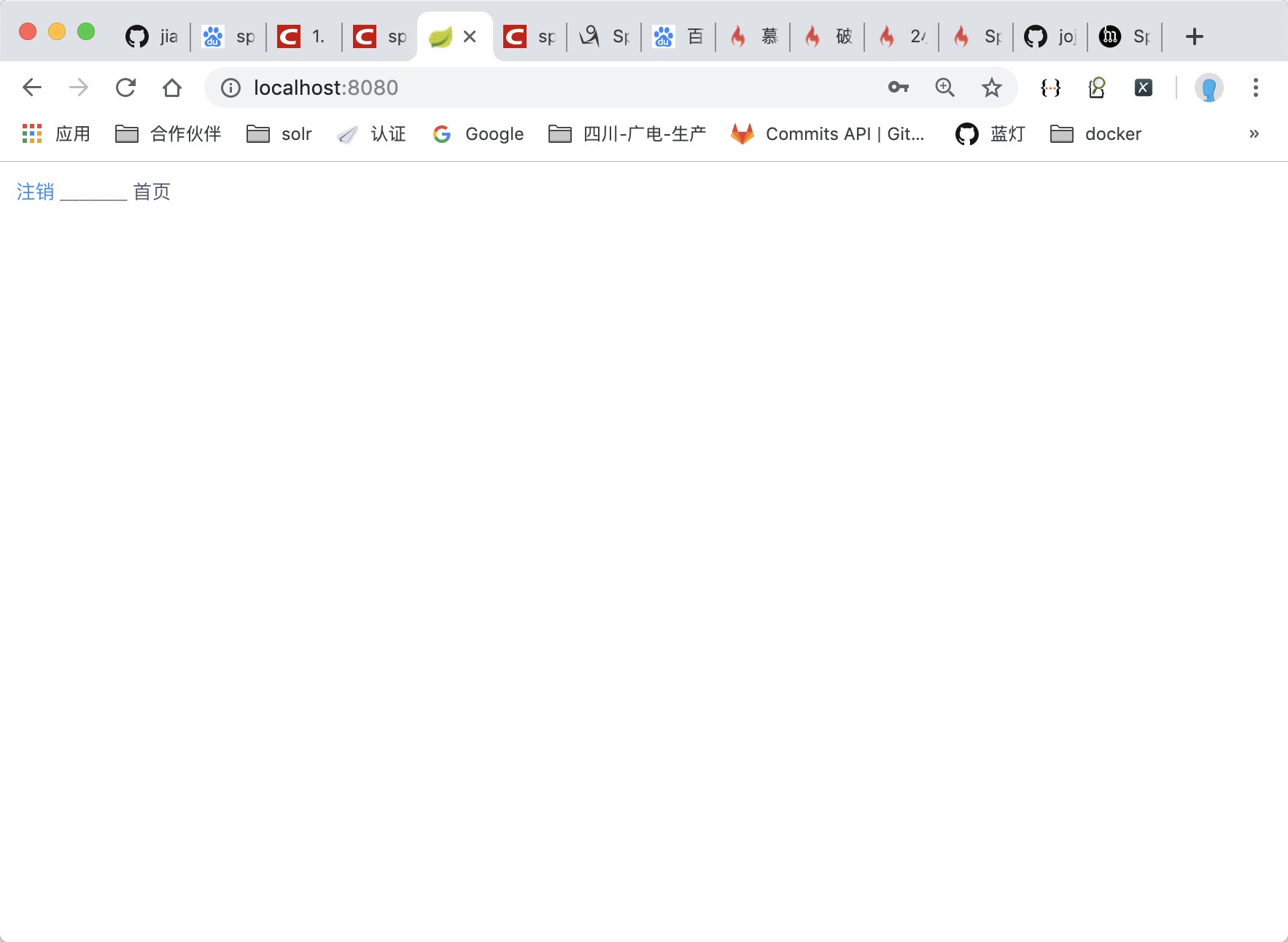Open the dark X extension icon

(1144, 87)
